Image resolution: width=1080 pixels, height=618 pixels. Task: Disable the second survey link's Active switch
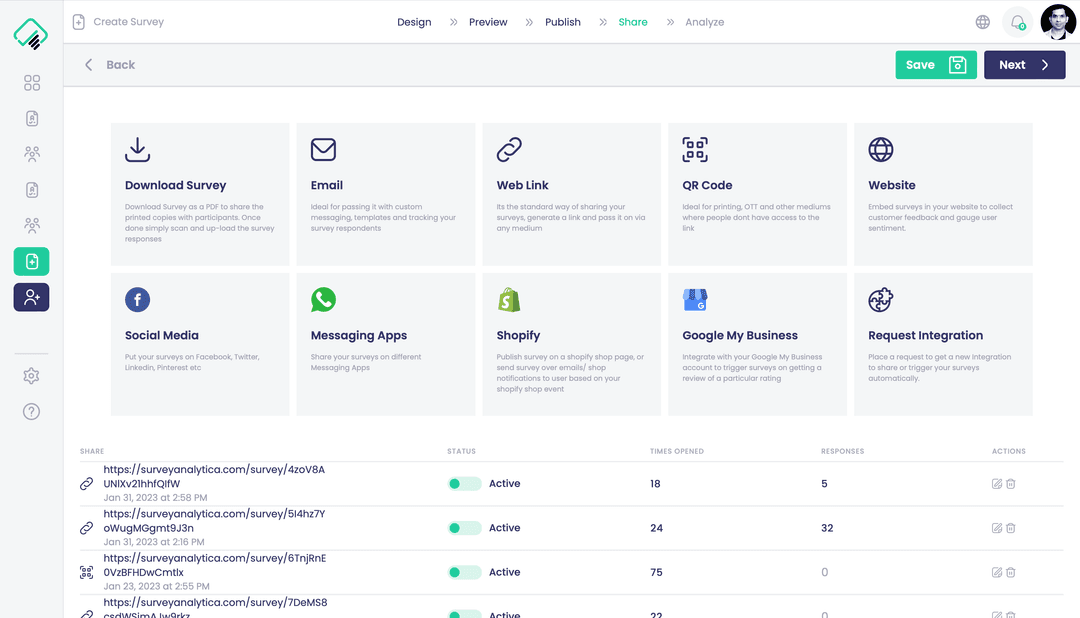tap(464, 528)
